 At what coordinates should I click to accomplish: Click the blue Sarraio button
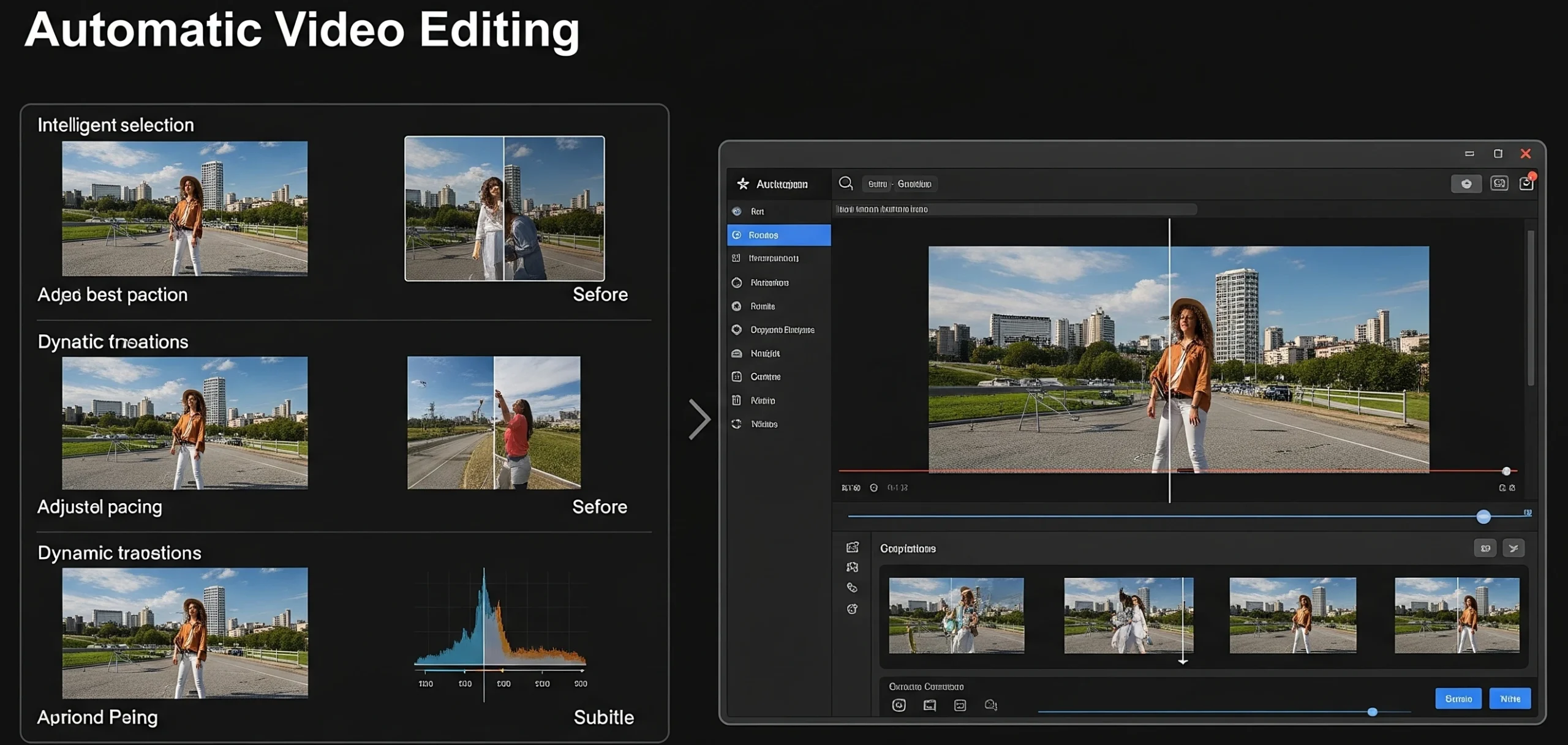coord(1458,698)
